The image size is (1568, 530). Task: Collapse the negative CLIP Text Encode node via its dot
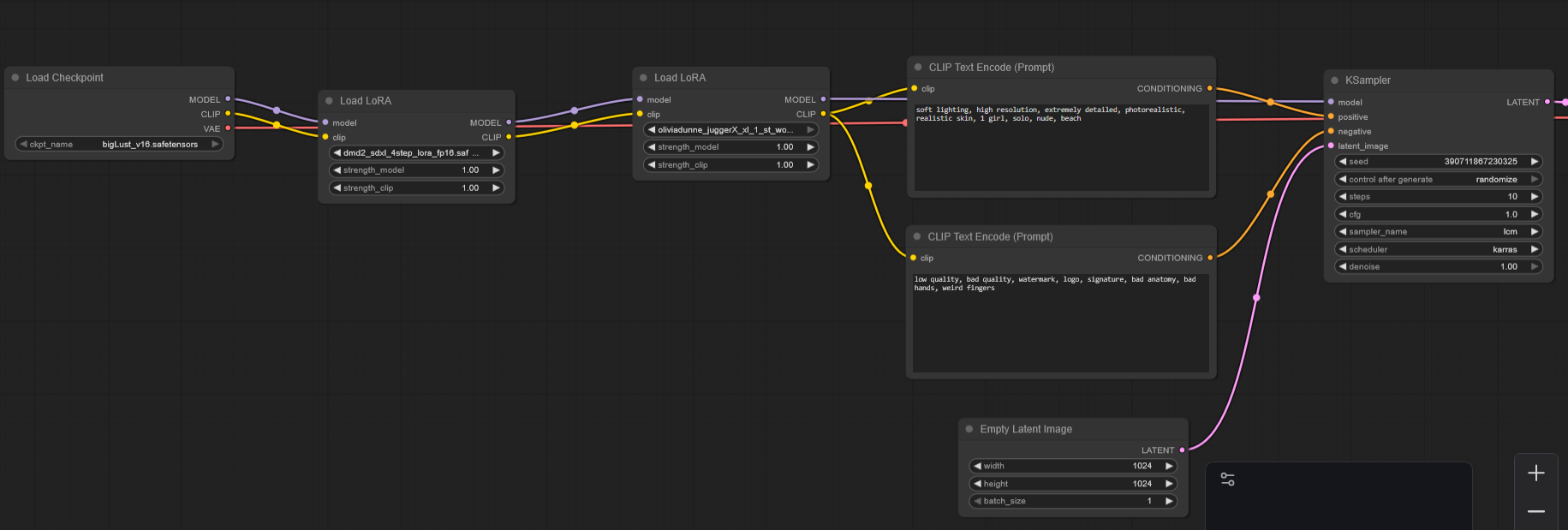[x=917, y=236]
